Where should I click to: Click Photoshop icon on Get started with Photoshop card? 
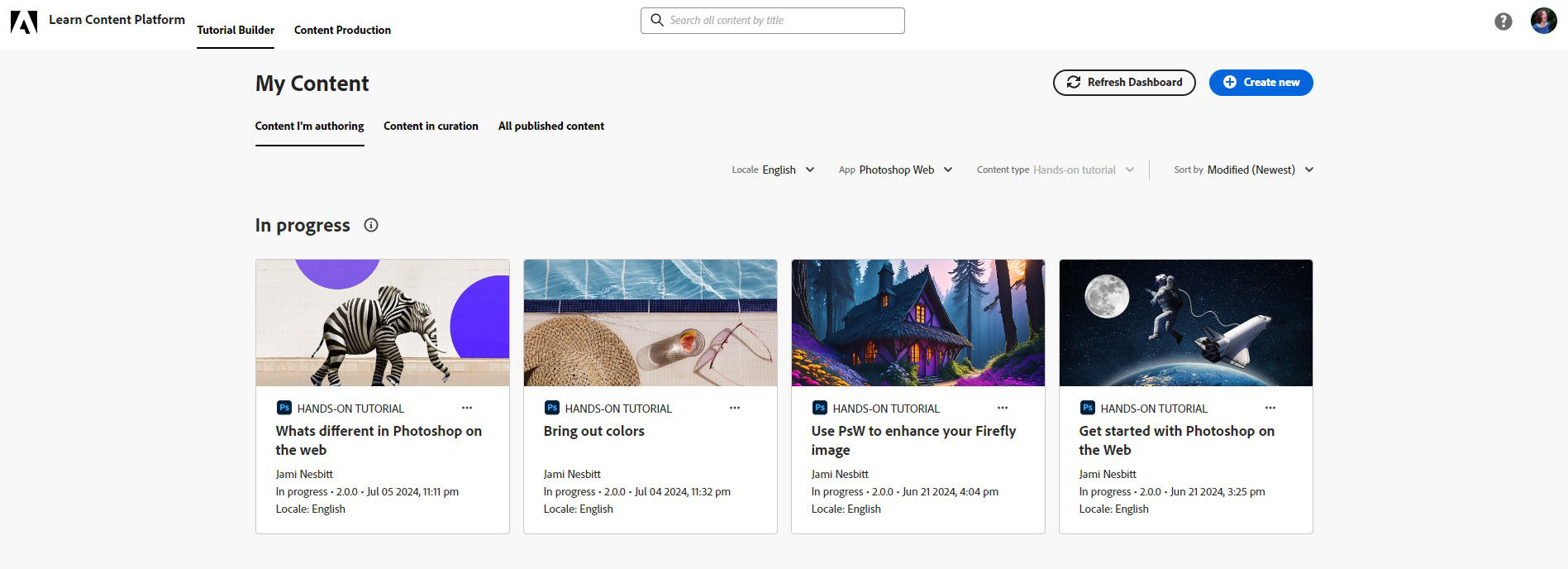[1088, 408]
